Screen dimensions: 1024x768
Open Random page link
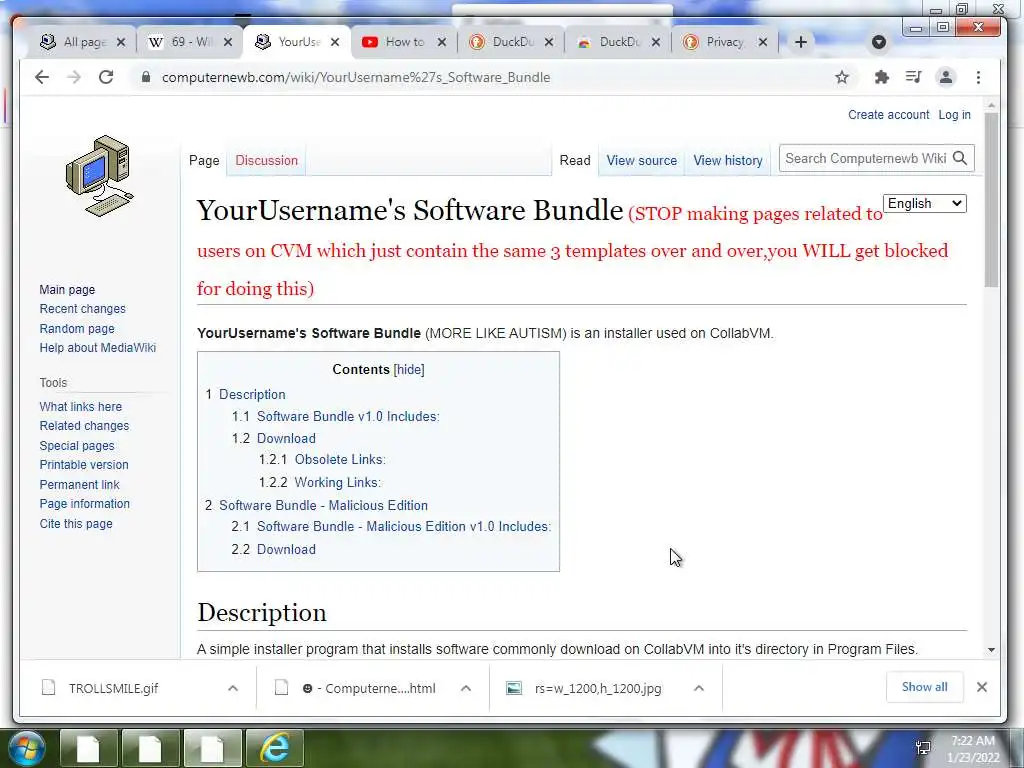click(x=77, y=328)
